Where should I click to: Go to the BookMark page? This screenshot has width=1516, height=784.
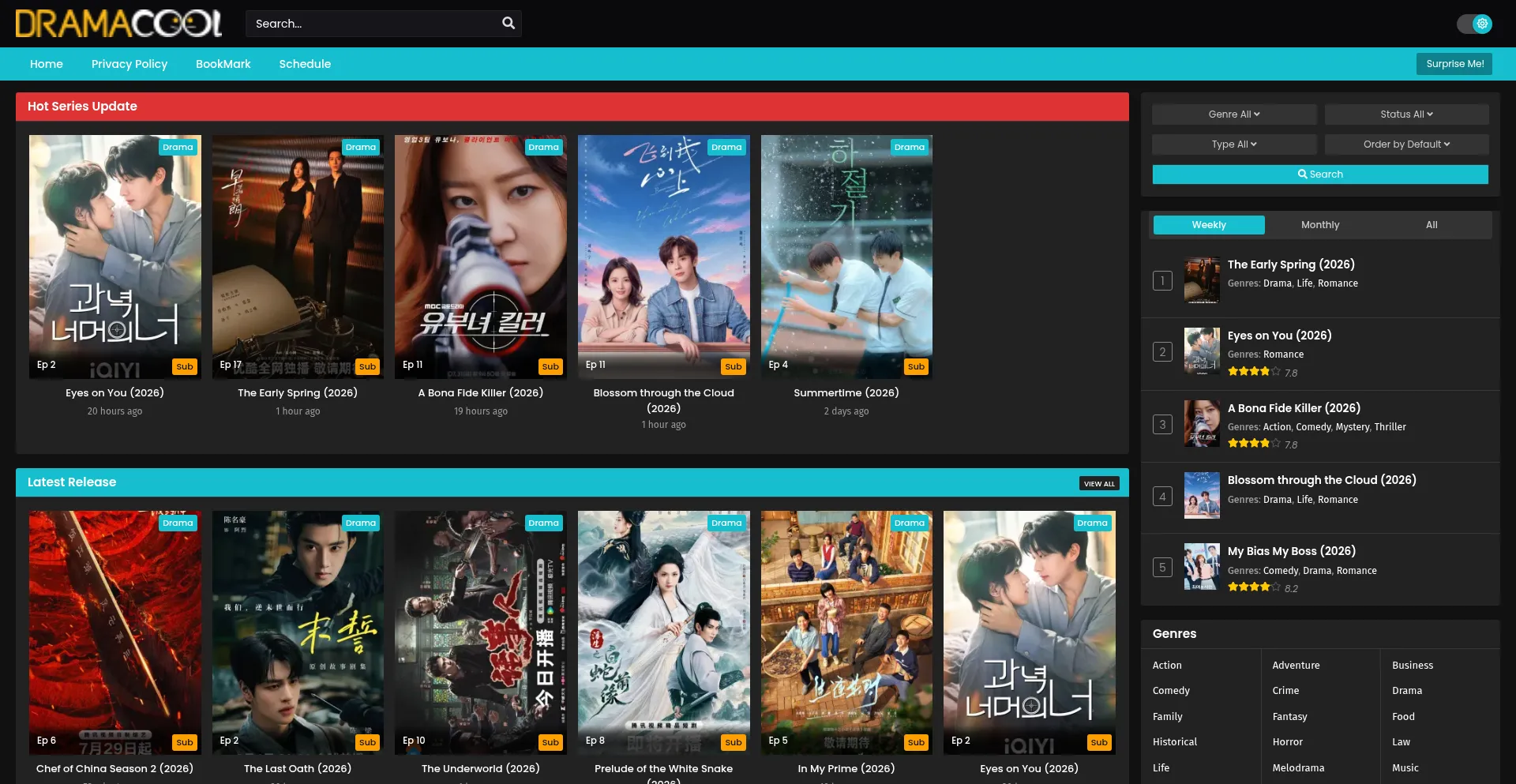pos(223,64)
